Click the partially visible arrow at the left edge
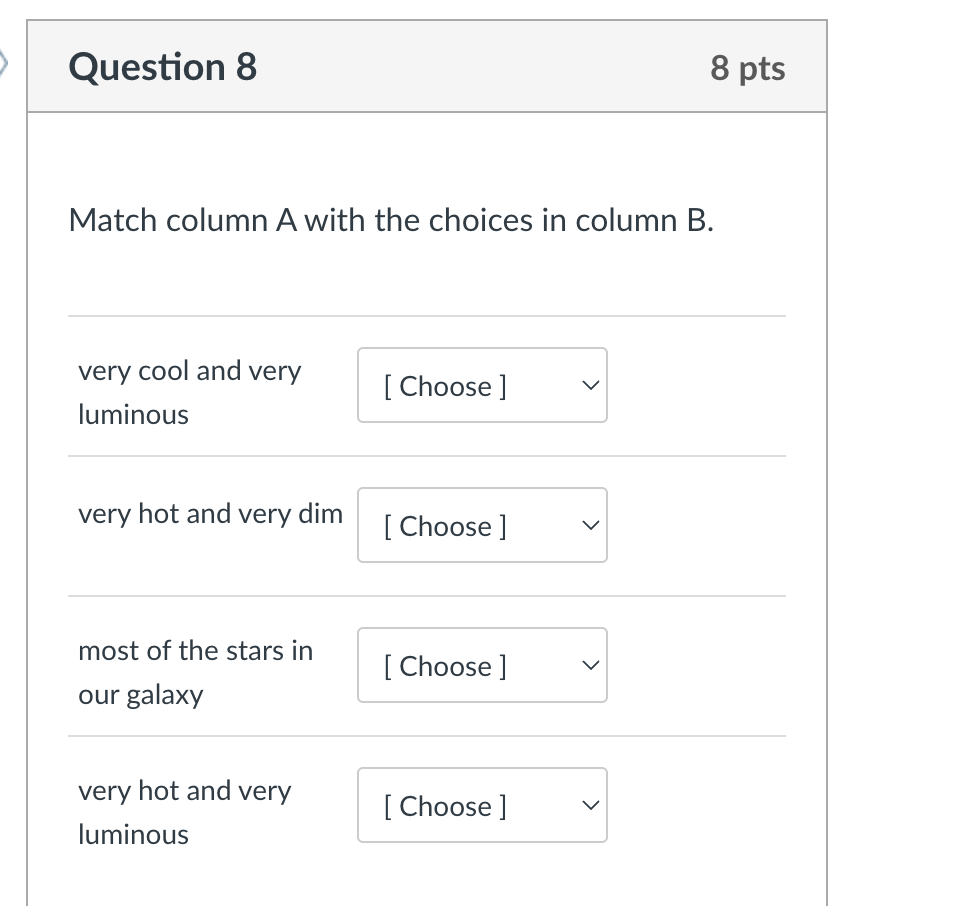Image resolution: width=968 pixels, height=906 pixels. (4, 63)
